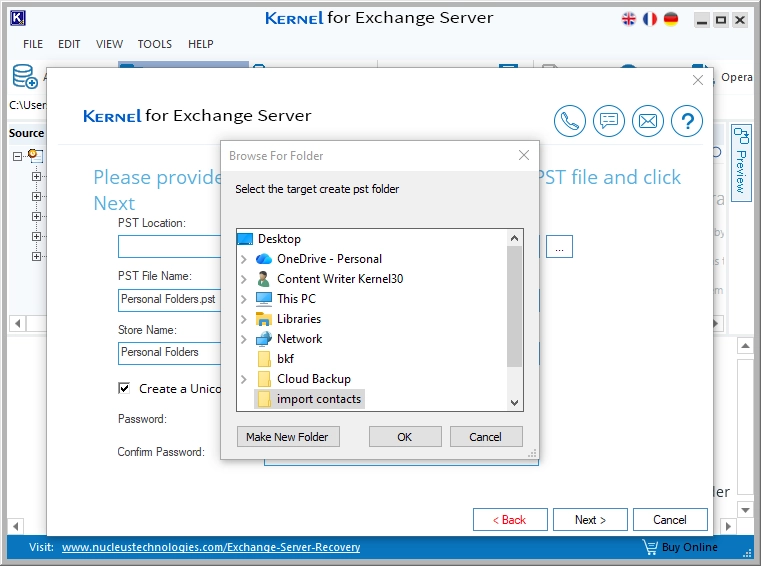The image size is (761, 566).
Task: Select the Desktop icon in folder tree
Action: click(245, 239)
